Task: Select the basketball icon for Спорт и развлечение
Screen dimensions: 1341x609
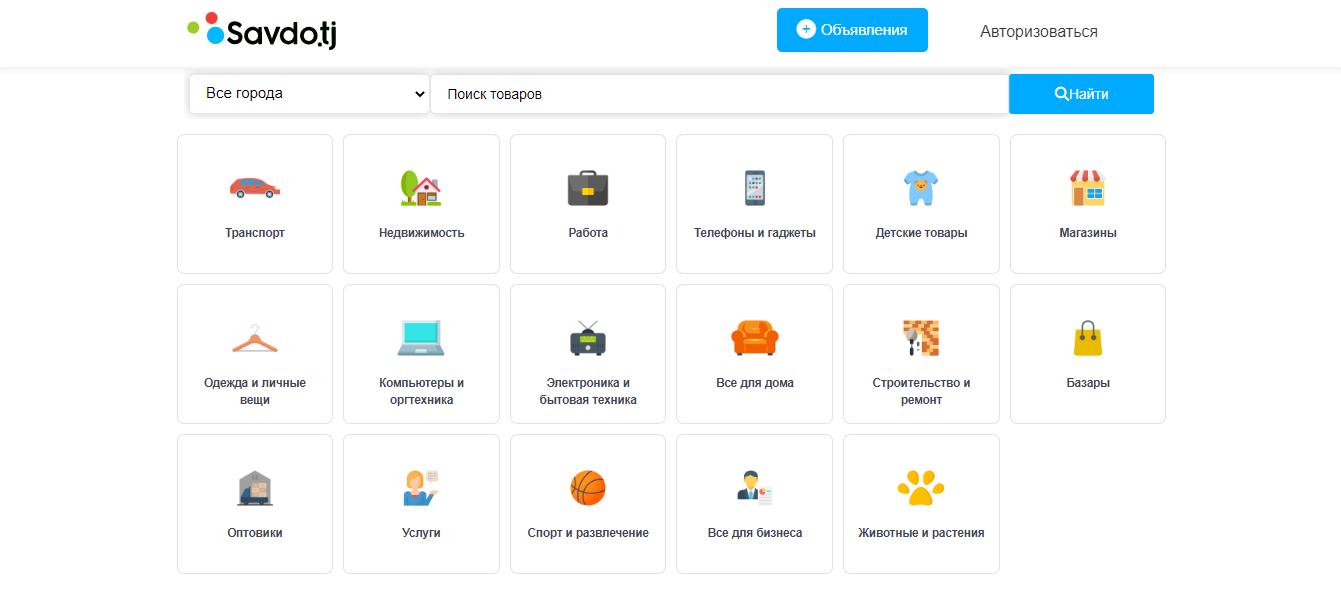Action: pyautogui.click(x=587, y=487)
